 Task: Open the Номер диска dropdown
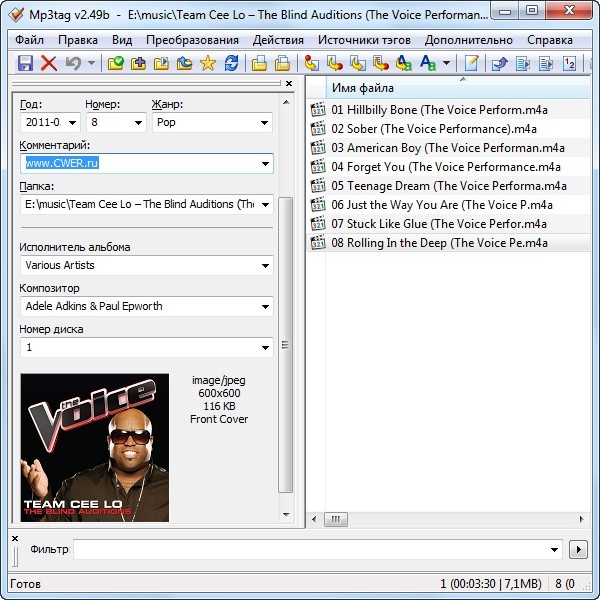(x=265, y=348)
